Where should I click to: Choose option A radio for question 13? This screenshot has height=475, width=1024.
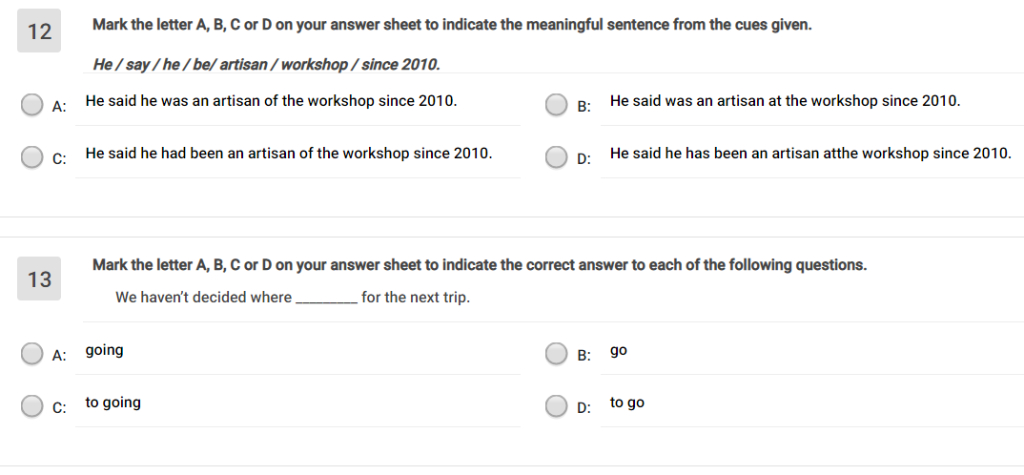[x=31, y=353]
